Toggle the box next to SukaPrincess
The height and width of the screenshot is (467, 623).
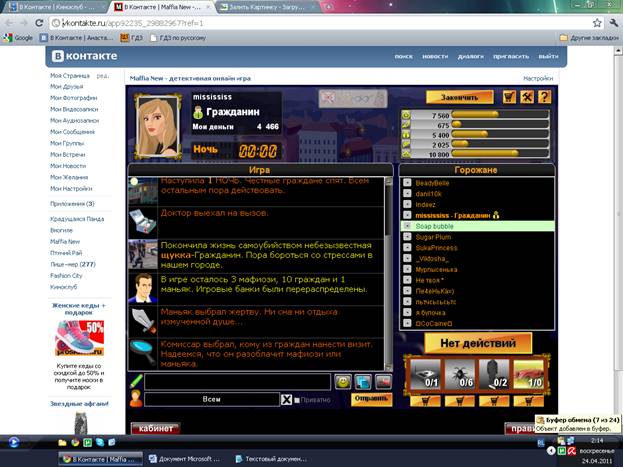pyautogui.click(x=407, y=247)
